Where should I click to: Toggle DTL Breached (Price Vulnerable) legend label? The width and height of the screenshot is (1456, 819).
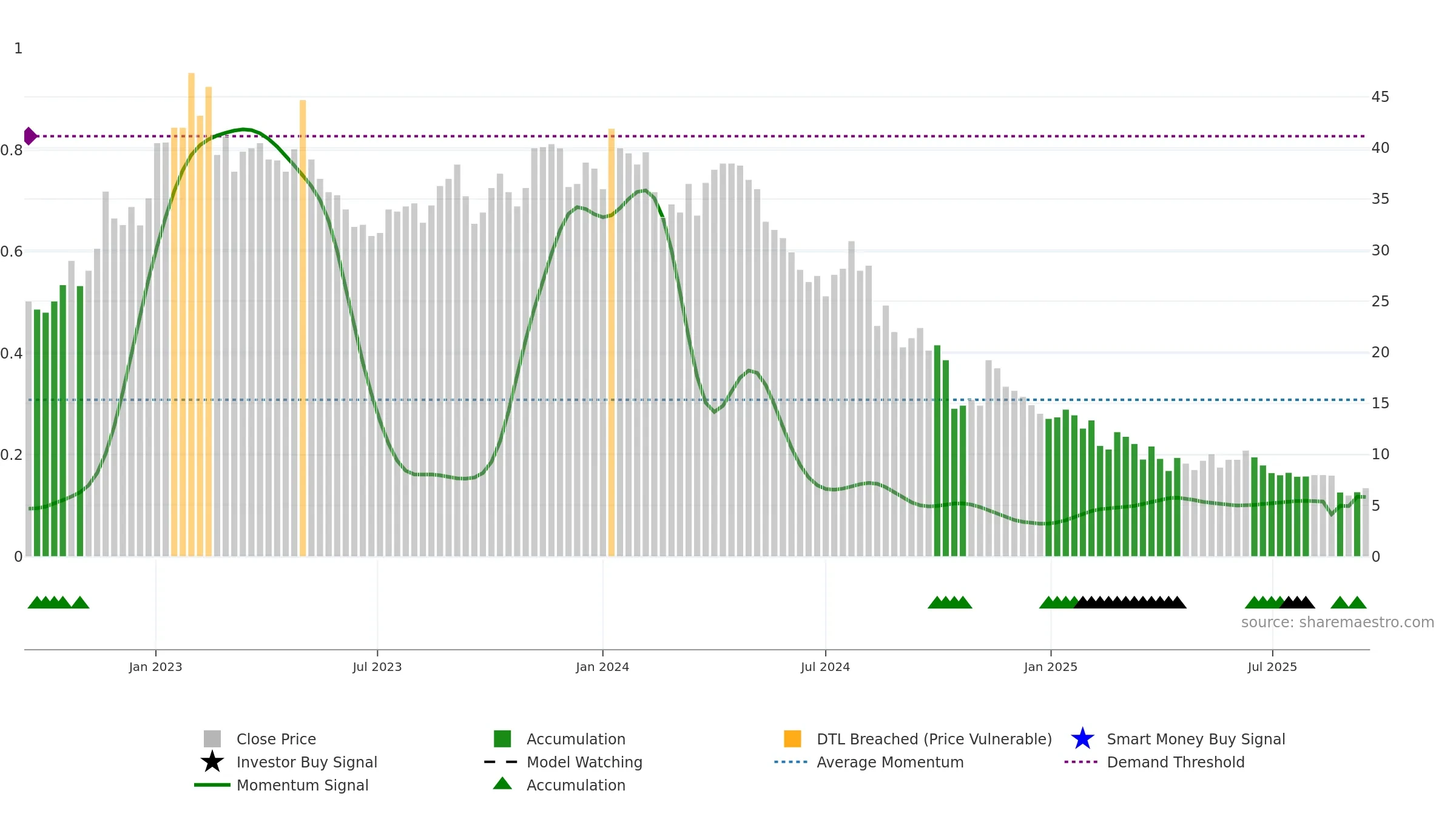click(x=934, y=739)
